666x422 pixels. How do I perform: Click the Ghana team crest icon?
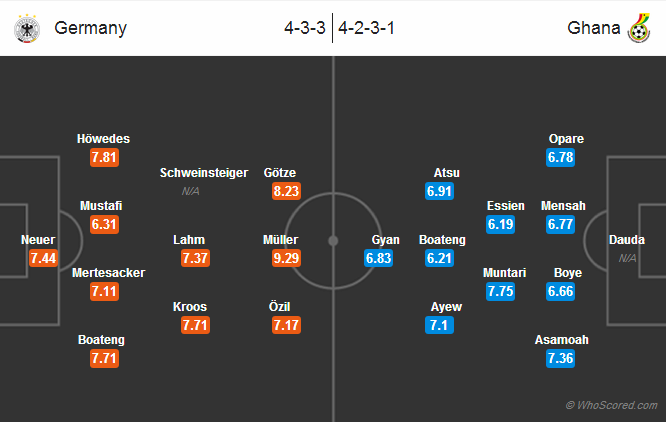click(638, 29)
